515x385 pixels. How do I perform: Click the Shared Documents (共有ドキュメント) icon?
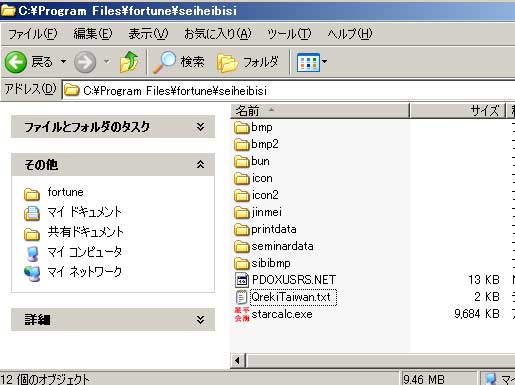point(32,234)
